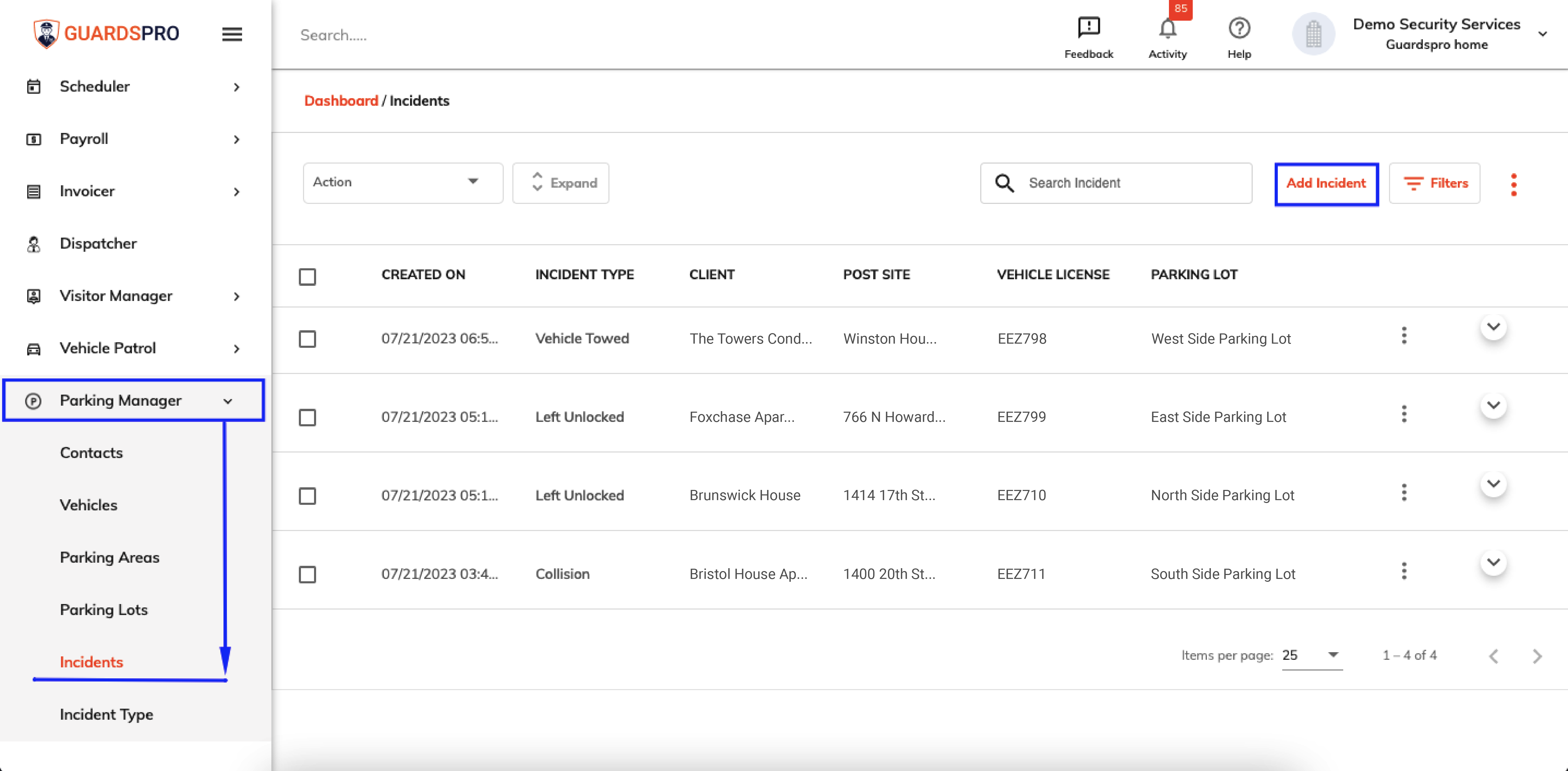Click the GuardsPro logo
Image resolution: width=1568 pixels, height=771 pixels.
click(107, 33)
